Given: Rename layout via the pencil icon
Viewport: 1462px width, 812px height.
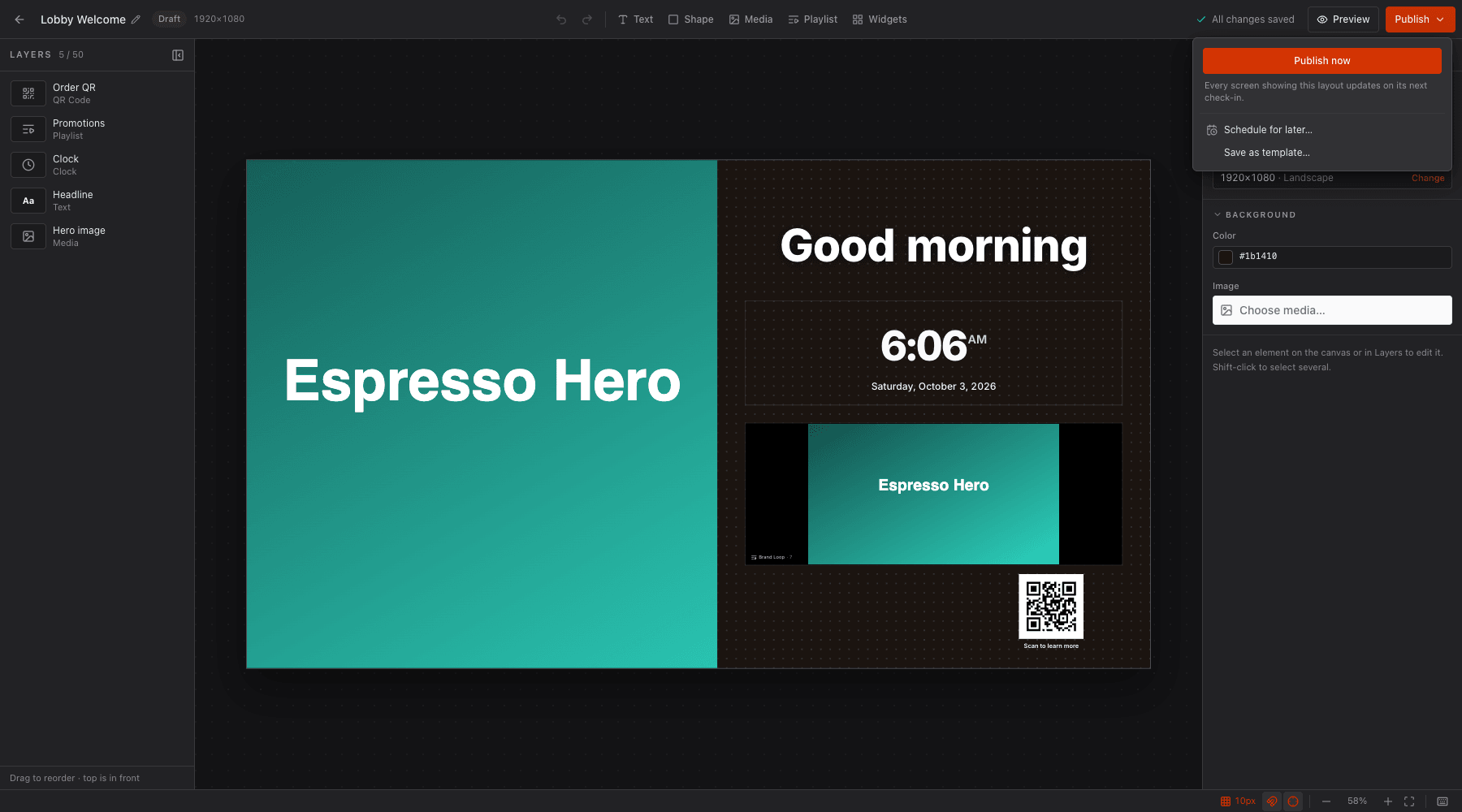Looking at the screenshot, I should pyautogui.click(x=136, y=19).
